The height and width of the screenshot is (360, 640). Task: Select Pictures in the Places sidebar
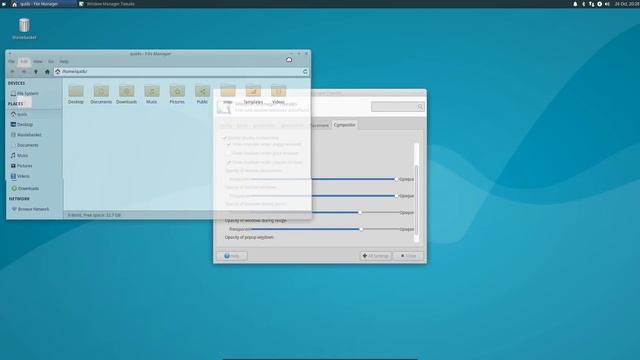(21, 166)
